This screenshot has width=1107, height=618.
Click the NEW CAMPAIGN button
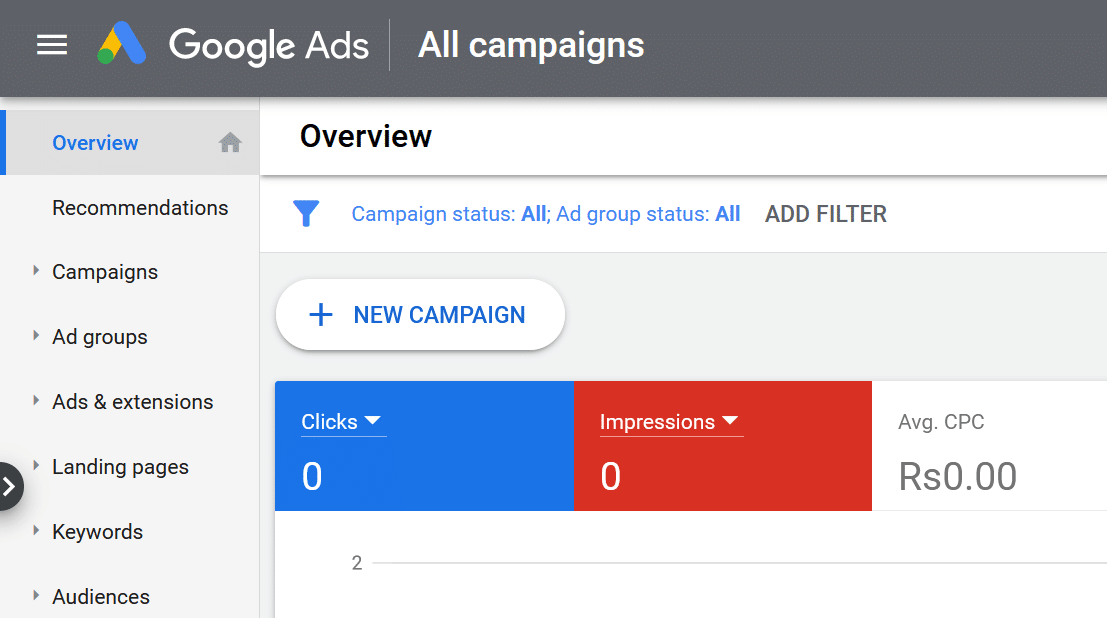coord(421,315)
